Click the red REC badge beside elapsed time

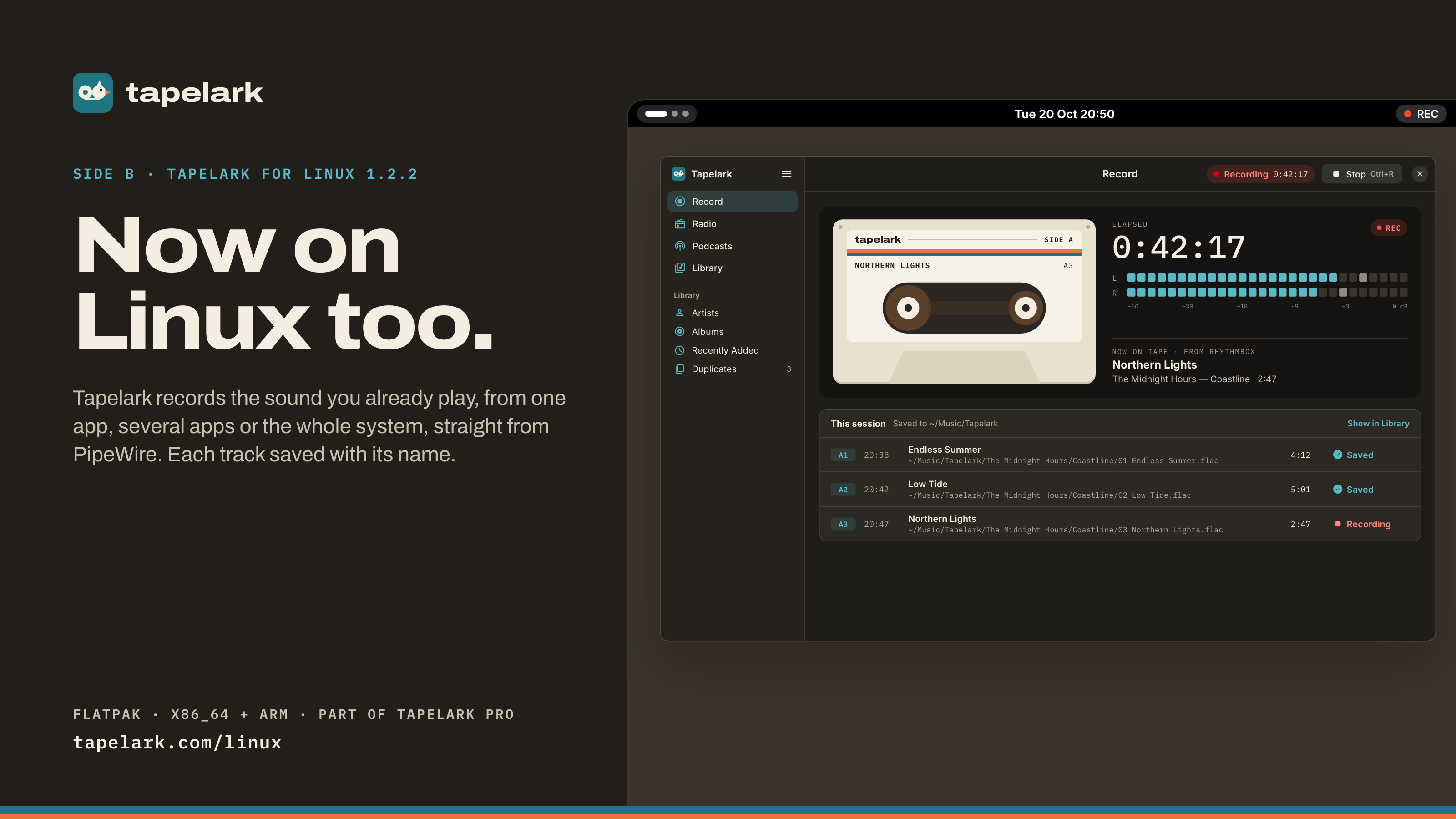tap(1389, 228)
